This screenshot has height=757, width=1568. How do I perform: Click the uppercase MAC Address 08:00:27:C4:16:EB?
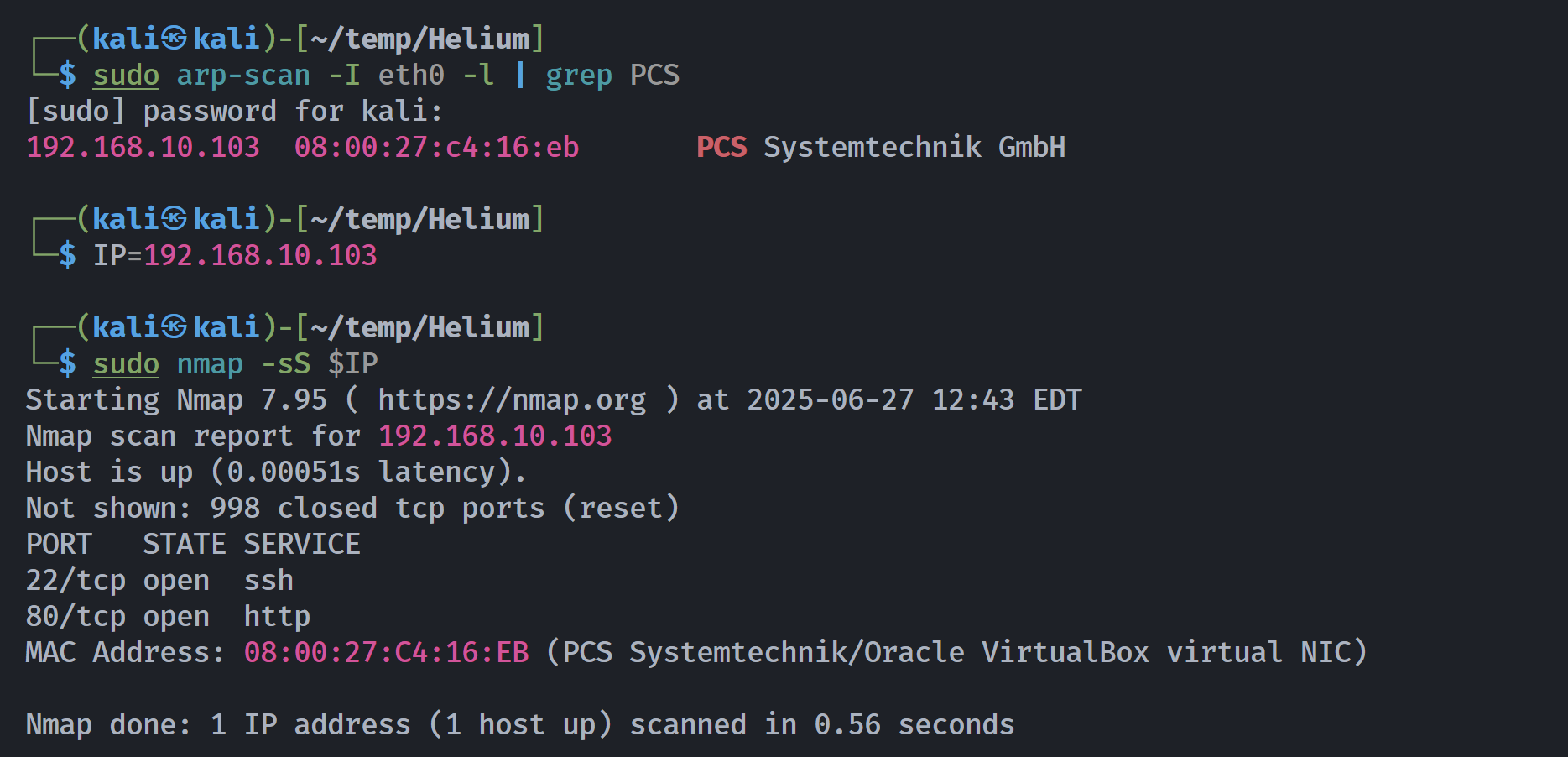[x=386, y=653]
